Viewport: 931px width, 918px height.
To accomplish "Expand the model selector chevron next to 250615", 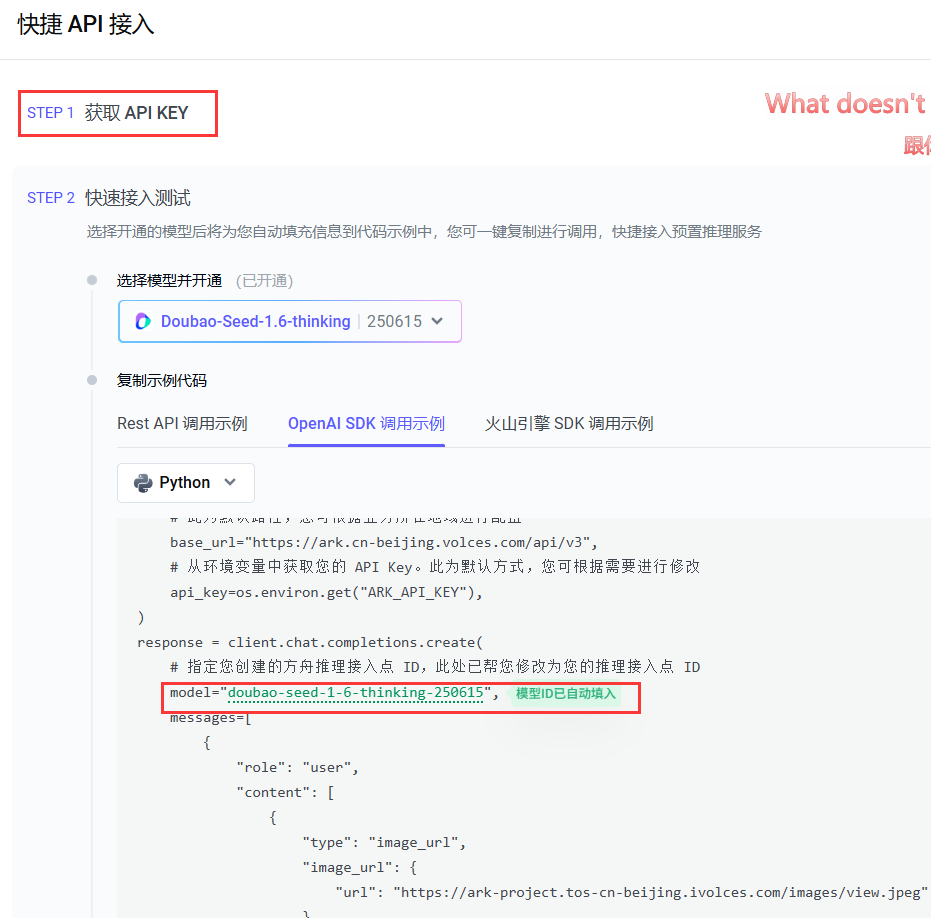I will (x=436, y=322).
